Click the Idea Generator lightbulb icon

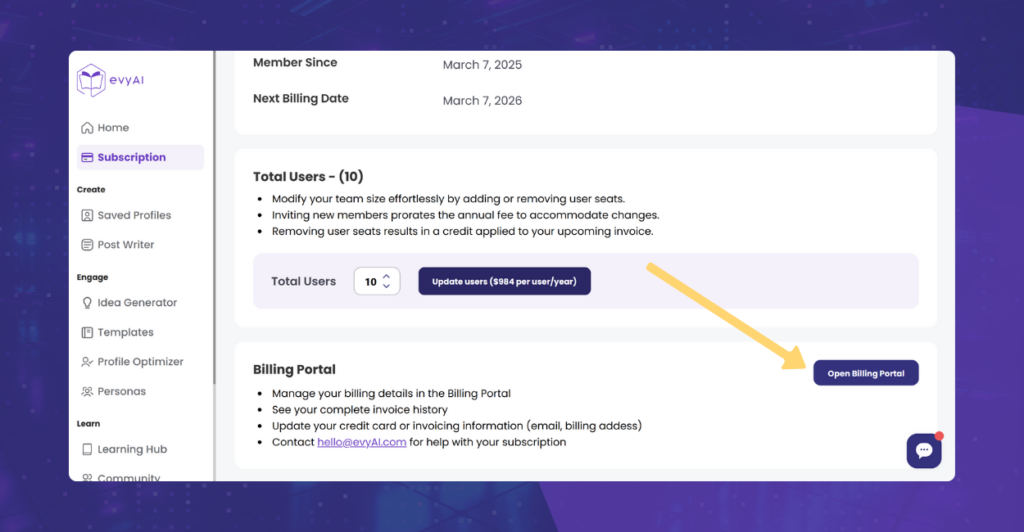[x=87, y=303]
